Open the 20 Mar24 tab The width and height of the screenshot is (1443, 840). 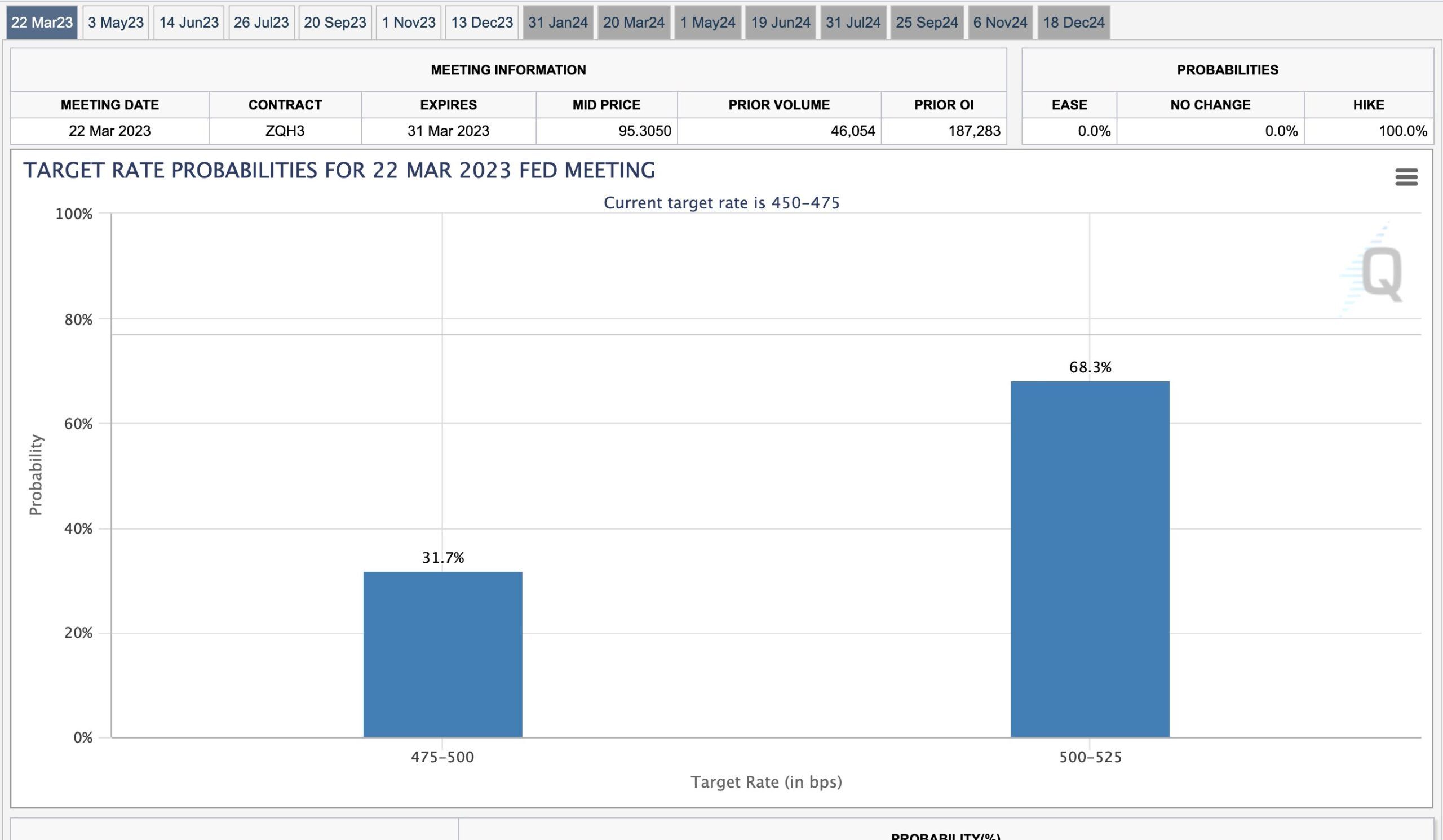coord(634,23)
